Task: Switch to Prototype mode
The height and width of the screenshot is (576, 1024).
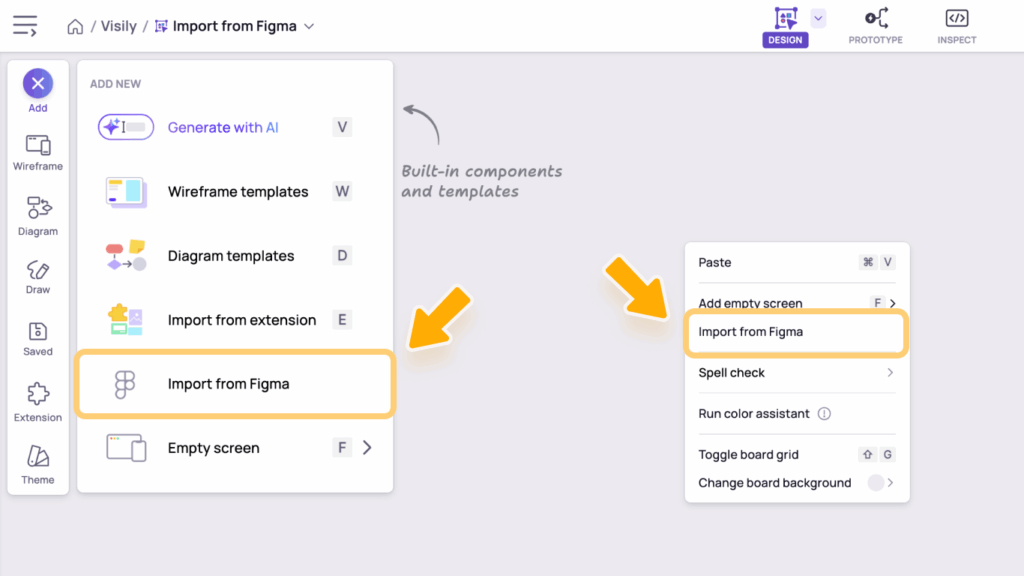Action: point(875,26)
